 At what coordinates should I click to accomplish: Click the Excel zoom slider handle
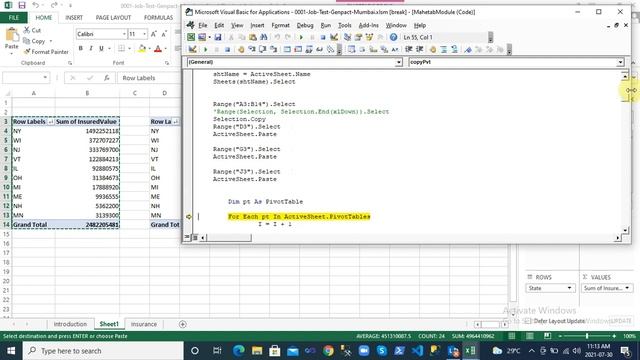(x=587, y=336)
